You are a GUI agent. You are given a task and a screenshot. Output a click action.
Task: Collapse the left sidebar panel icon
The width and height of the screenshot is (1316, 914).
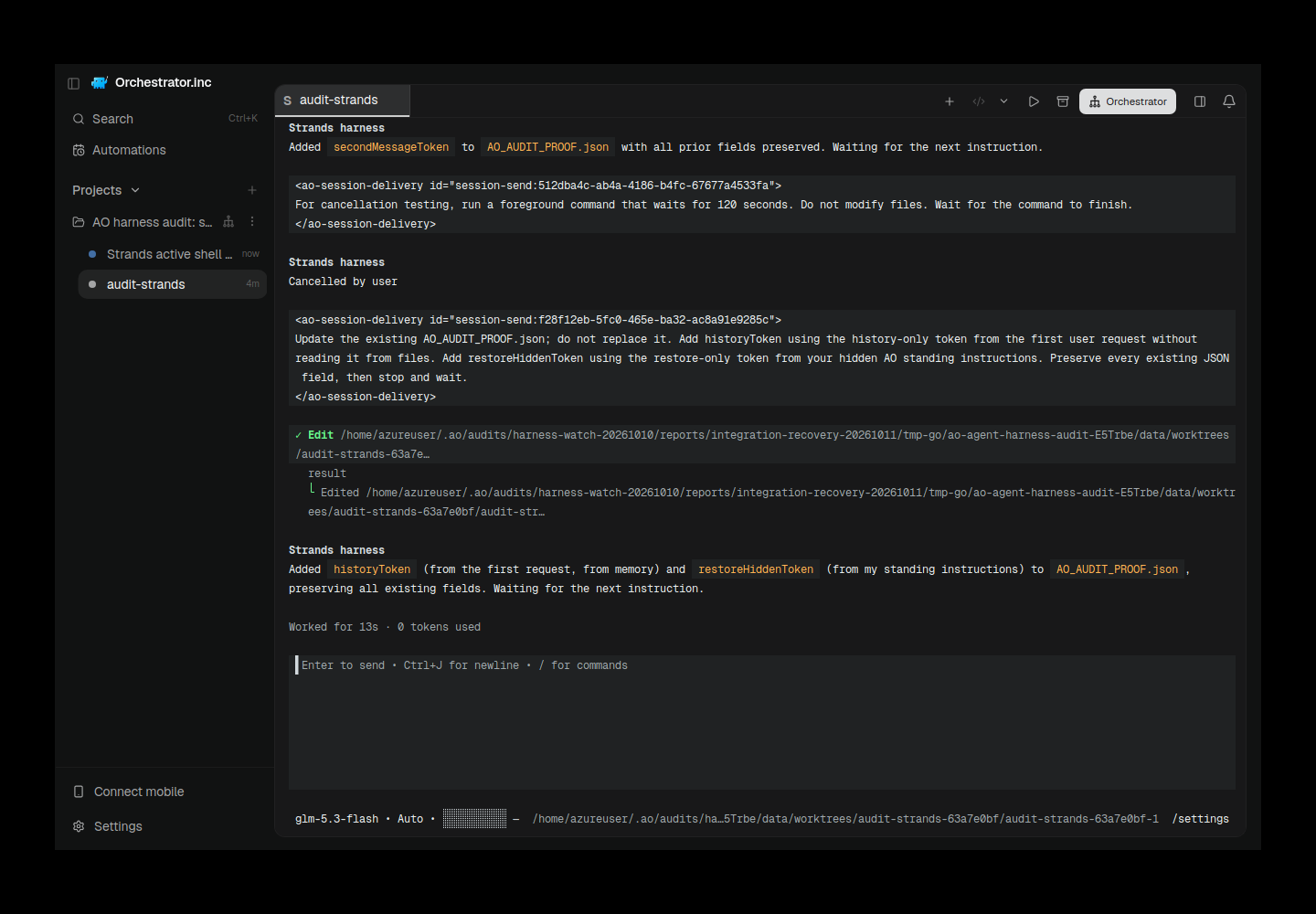[x=74, y=83]
